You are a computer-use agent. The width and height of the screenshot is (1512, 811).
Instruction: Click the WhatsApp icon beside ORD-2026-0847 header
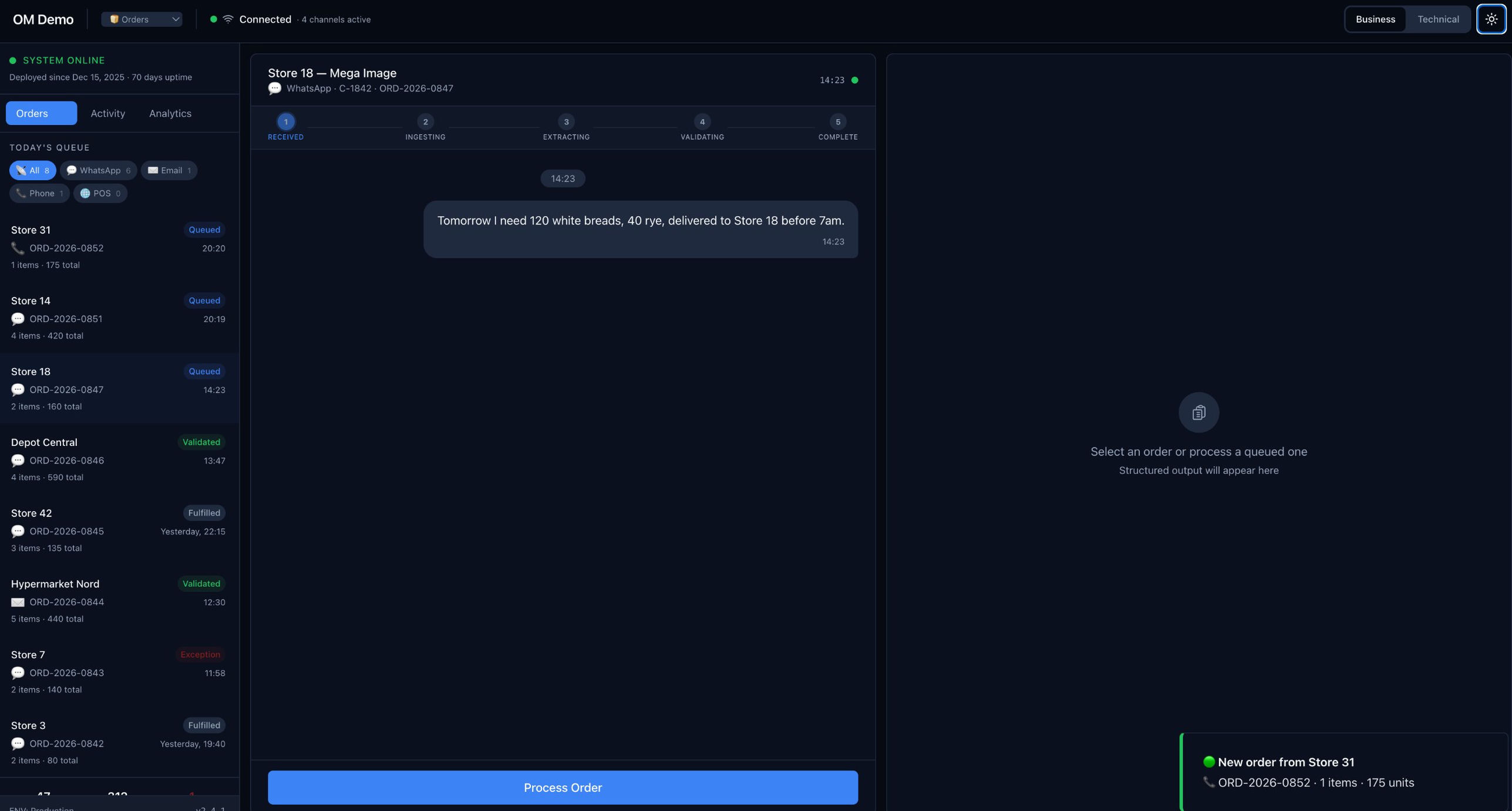pos(274,88)
